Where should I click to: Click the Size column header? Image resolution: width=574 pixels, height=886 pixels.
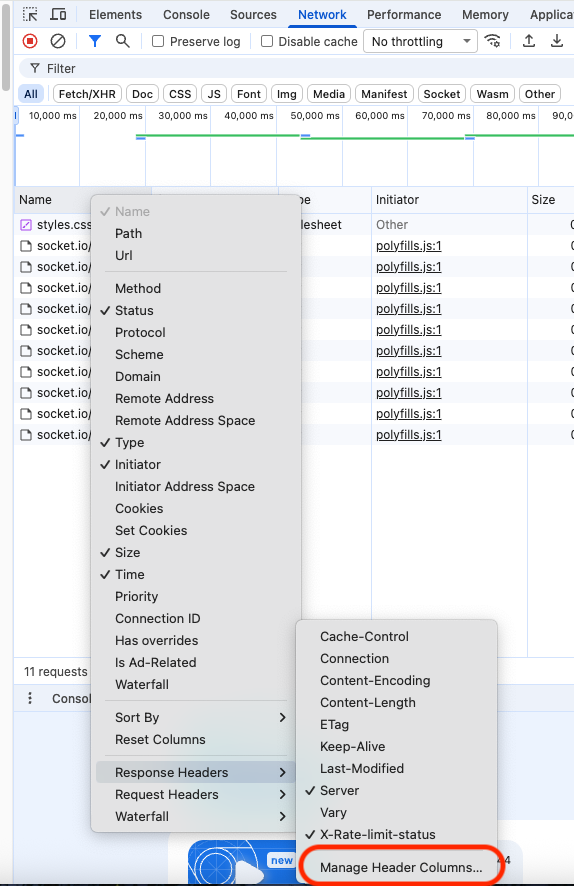[550, 200]
